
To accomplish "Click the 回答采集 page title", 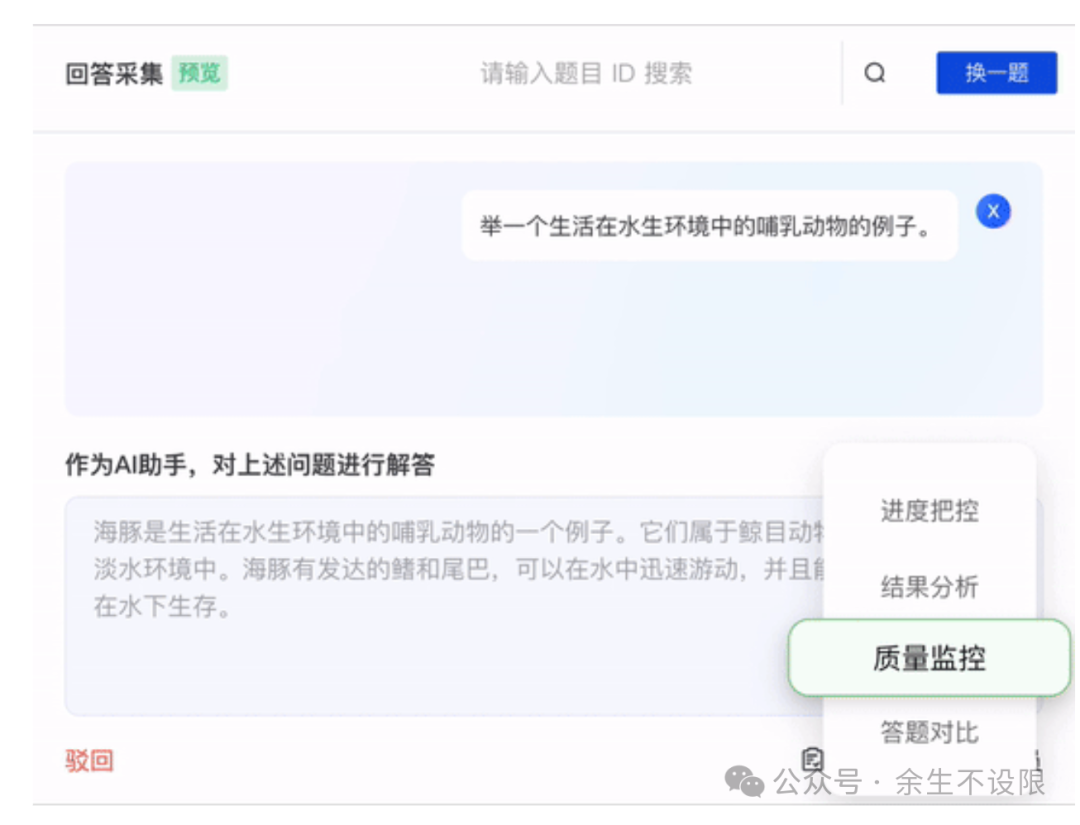I will [x=114, y=74].
